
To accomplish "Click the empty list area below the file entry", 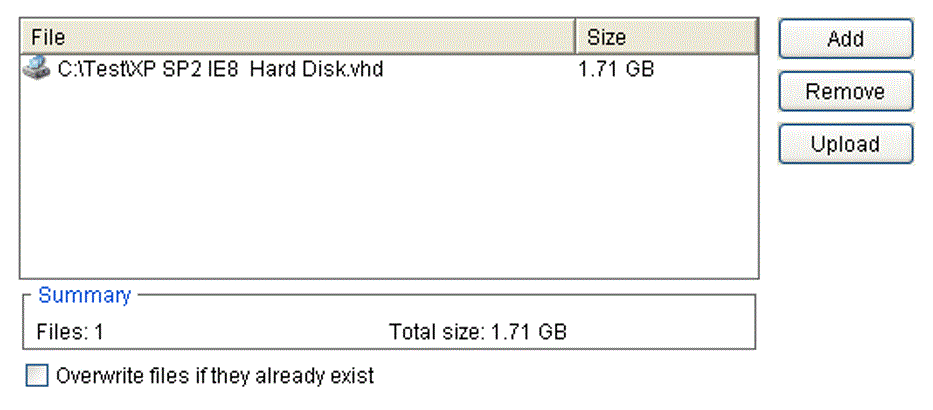I will (x=300, y=180).
